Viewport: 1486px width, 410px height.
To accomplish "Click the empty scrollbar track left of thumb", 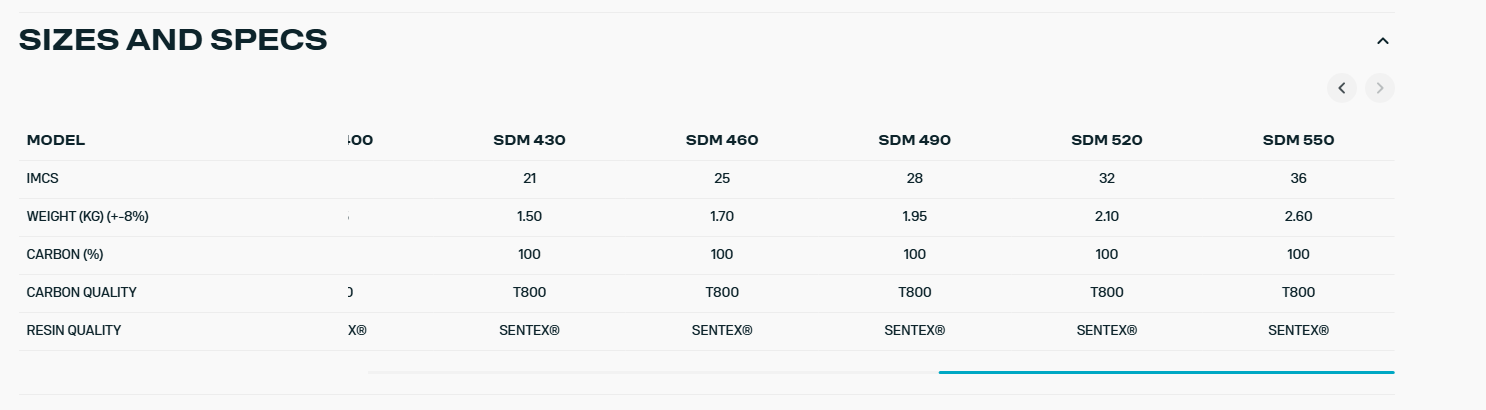I will pyautogui.click(x=650, y=372).
